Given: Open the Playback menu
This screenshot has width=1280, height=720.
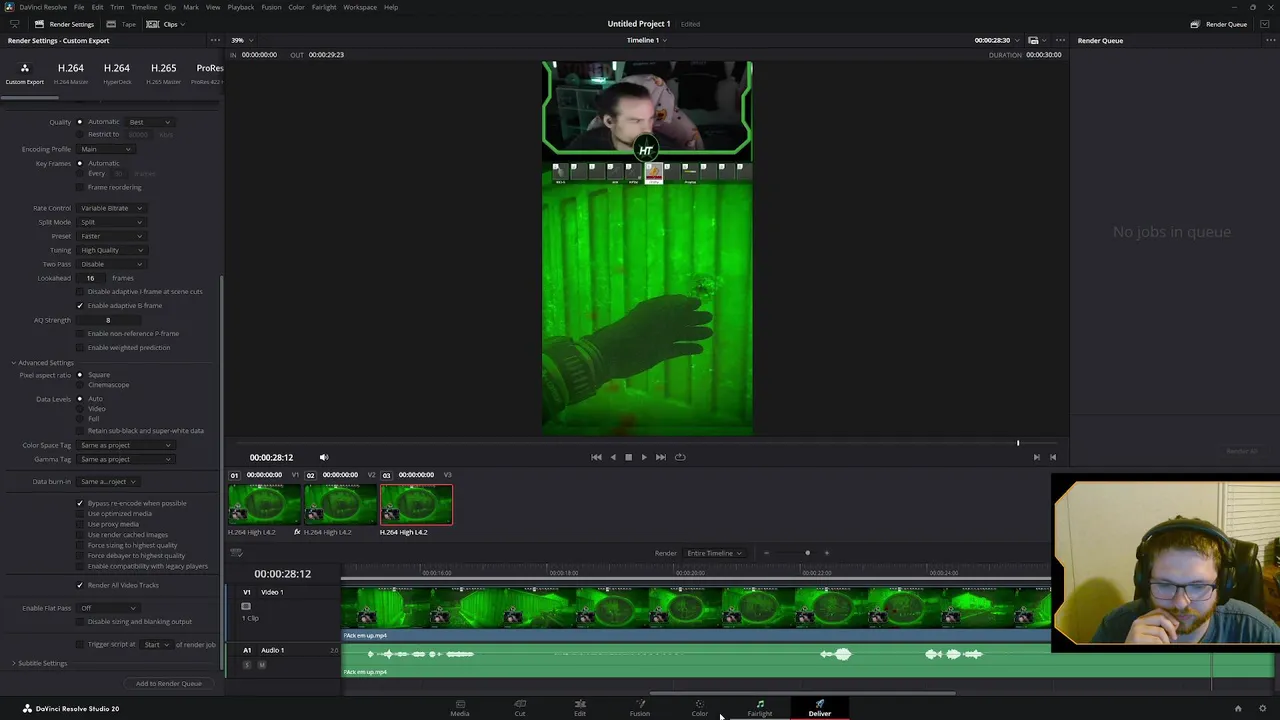Looking at the screenshot, I should click(240, 7).
